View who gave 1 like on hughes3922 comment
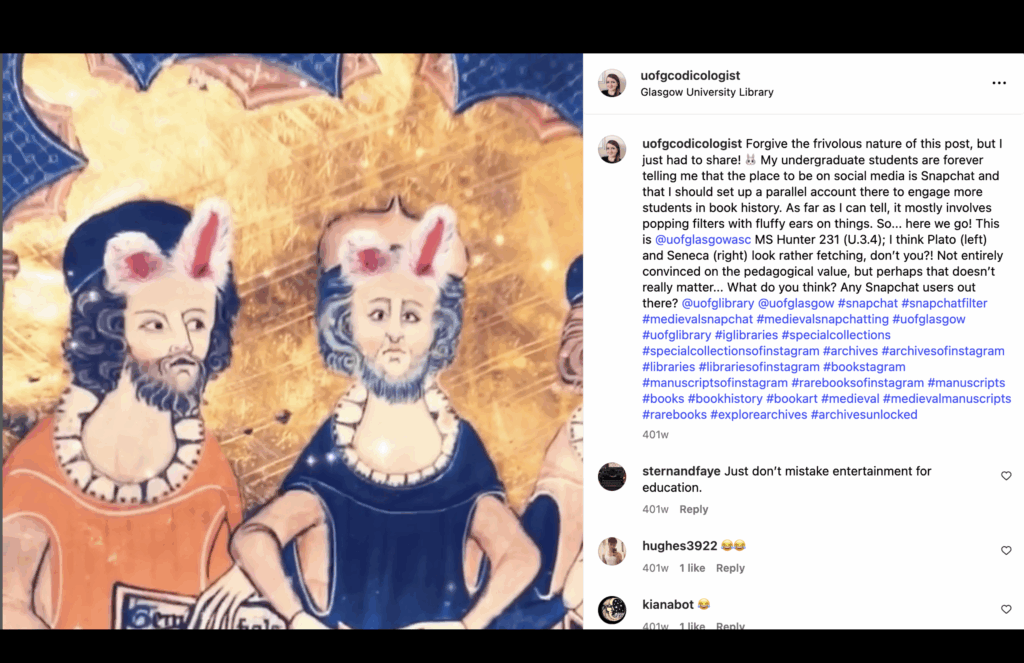This screenshot has height=663, width=1024. [x=692, y=568]
